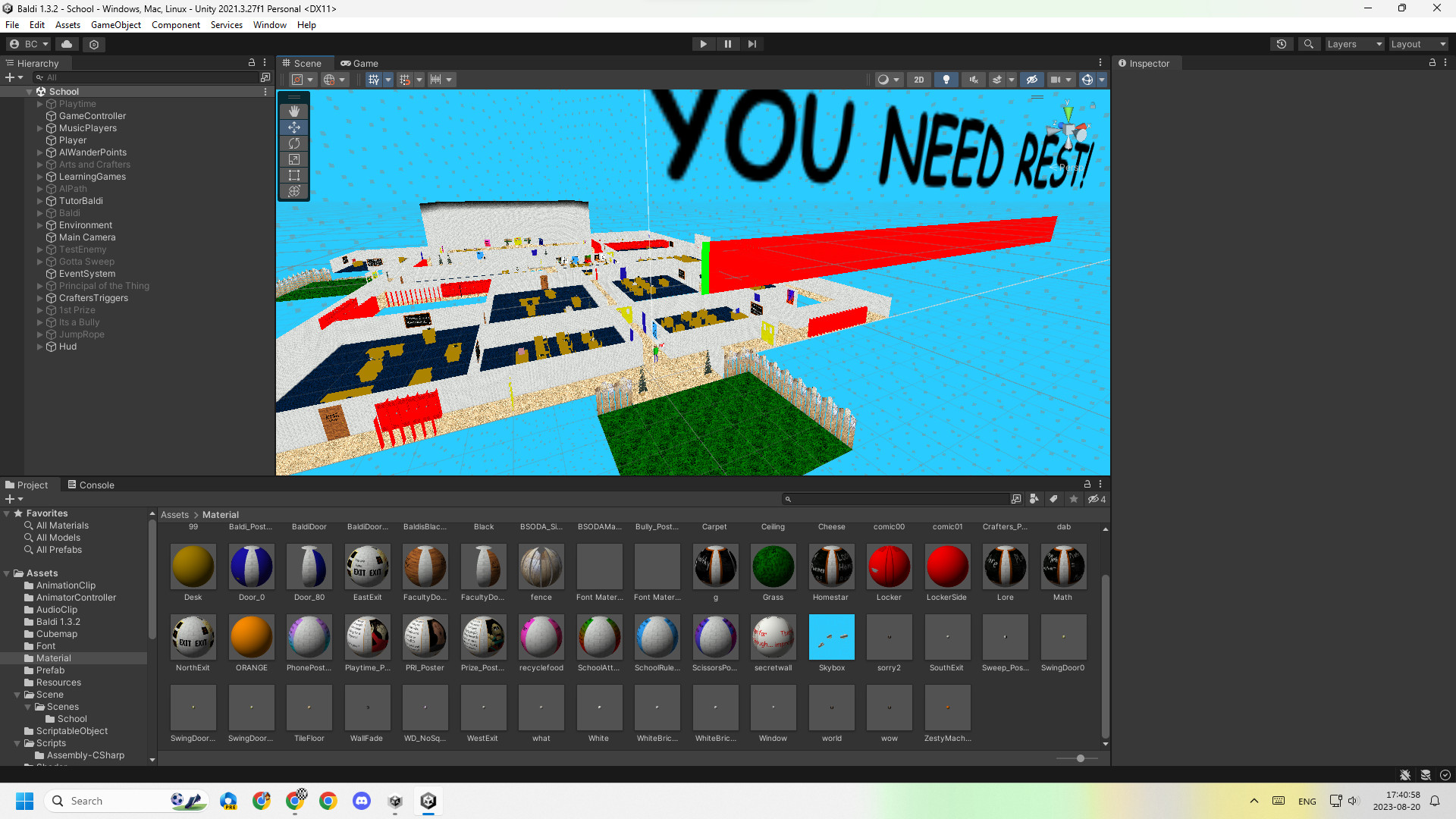Toggle scene audio mute
1456x819 pixels.
[974, 80]
